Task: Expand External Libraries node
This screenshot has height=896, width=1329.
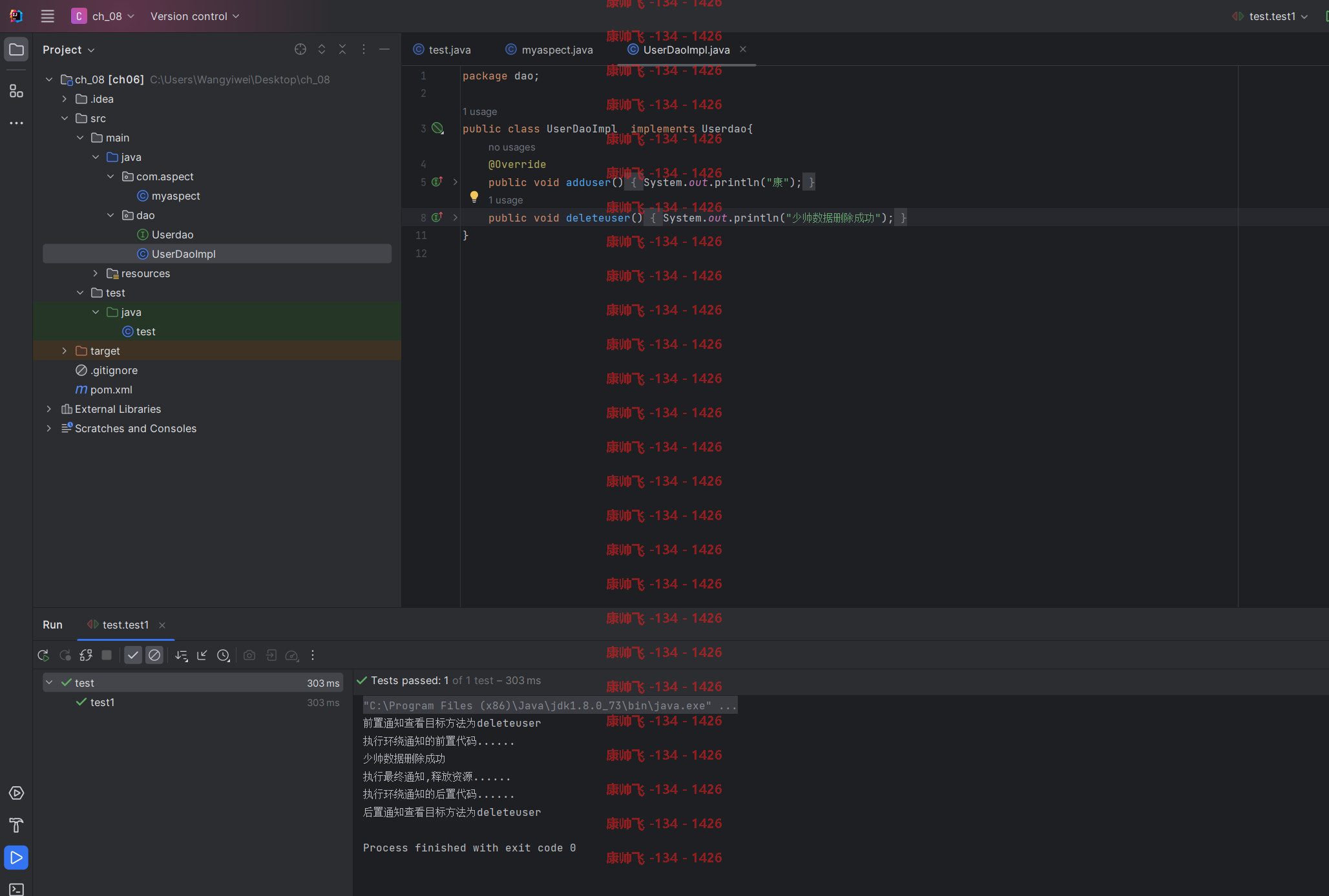Action: (49, 409)
